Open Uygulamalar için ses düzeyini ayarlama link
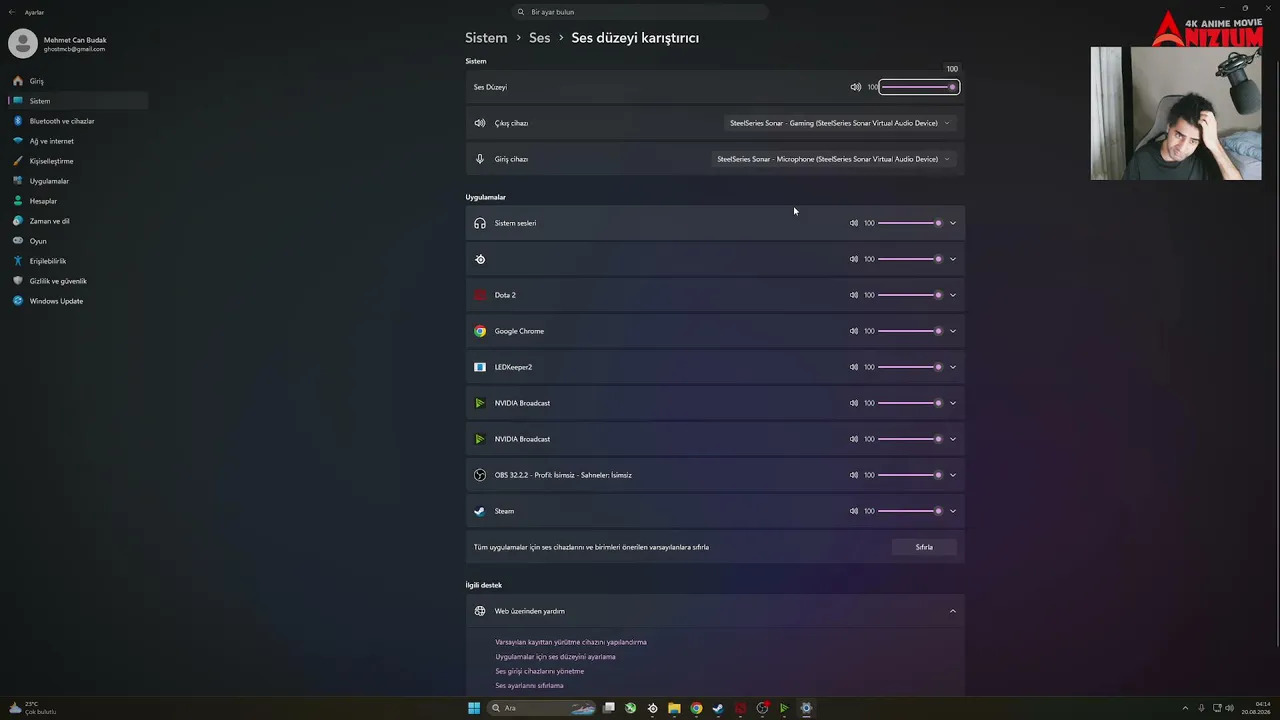This screenshot has width=1280, height=720. (555, 657)
